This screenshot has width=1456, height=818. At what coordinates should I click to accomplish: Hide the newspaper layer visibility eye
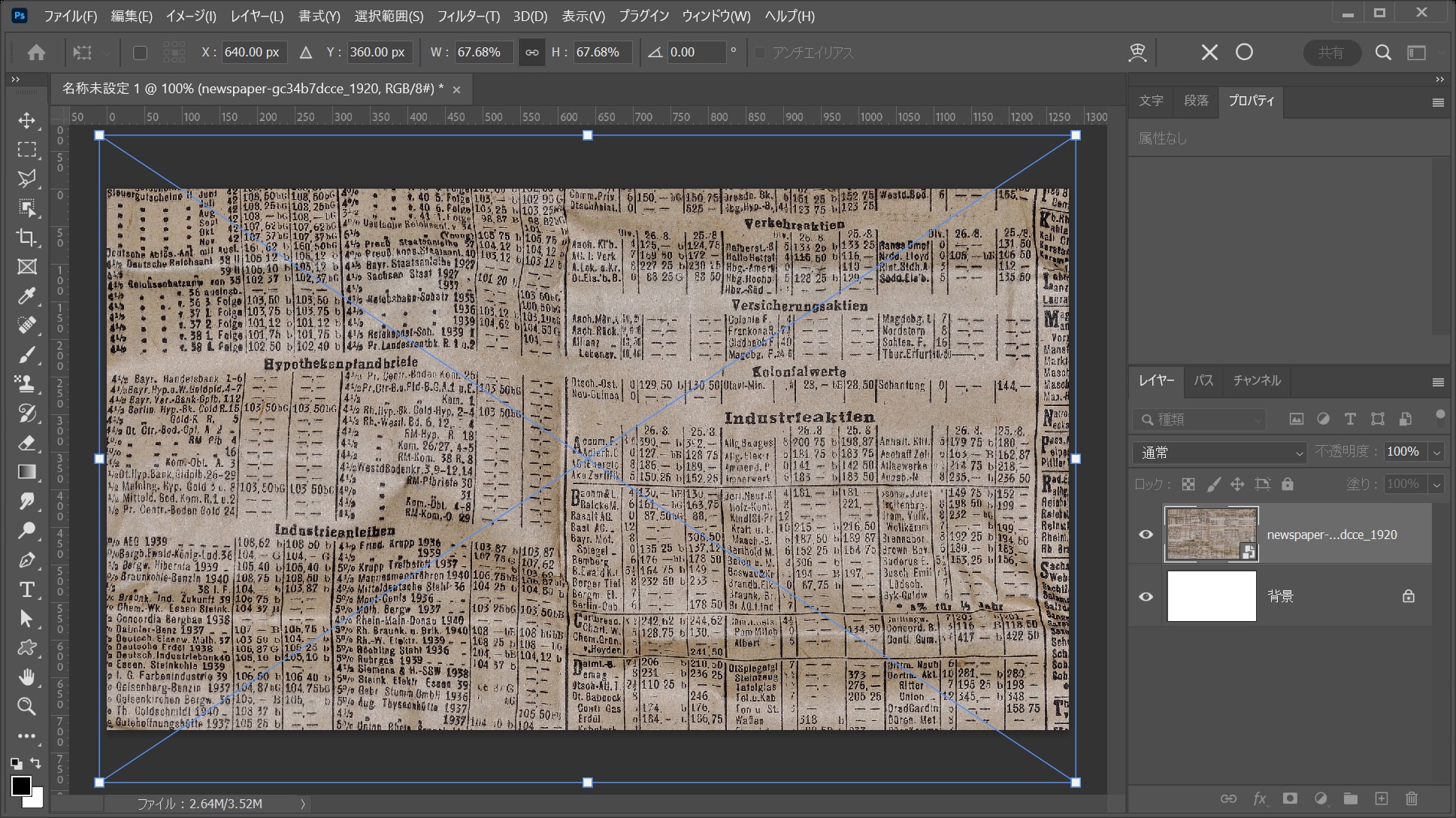click(x=1146, y=535)
